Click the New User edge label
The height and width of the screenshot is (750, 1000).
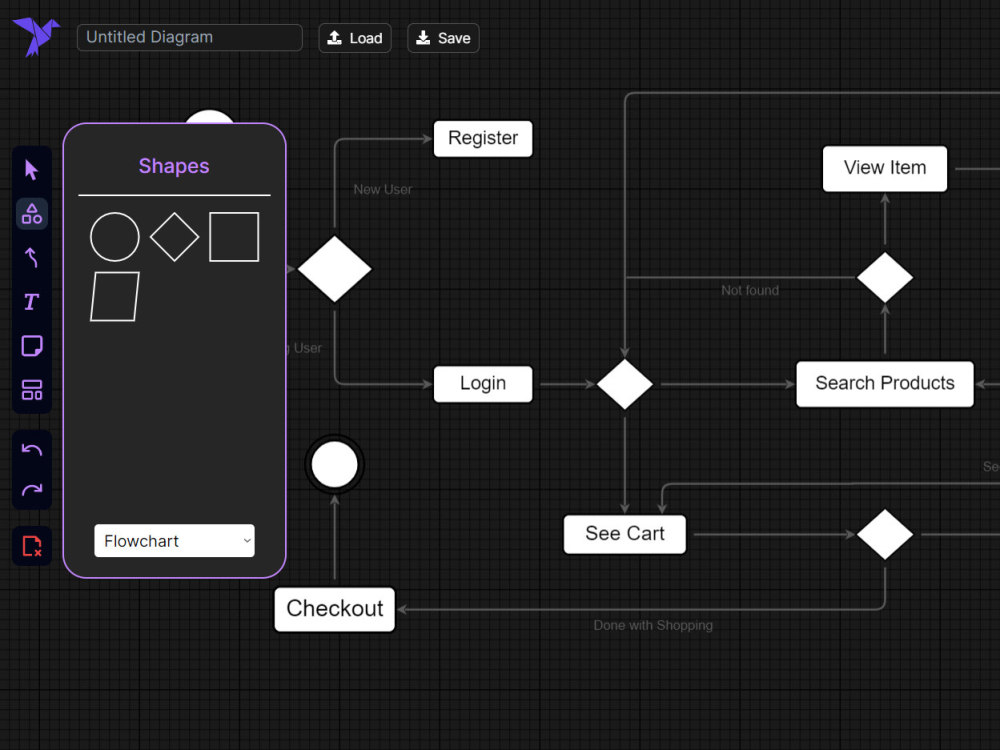(x=383, y=189)
